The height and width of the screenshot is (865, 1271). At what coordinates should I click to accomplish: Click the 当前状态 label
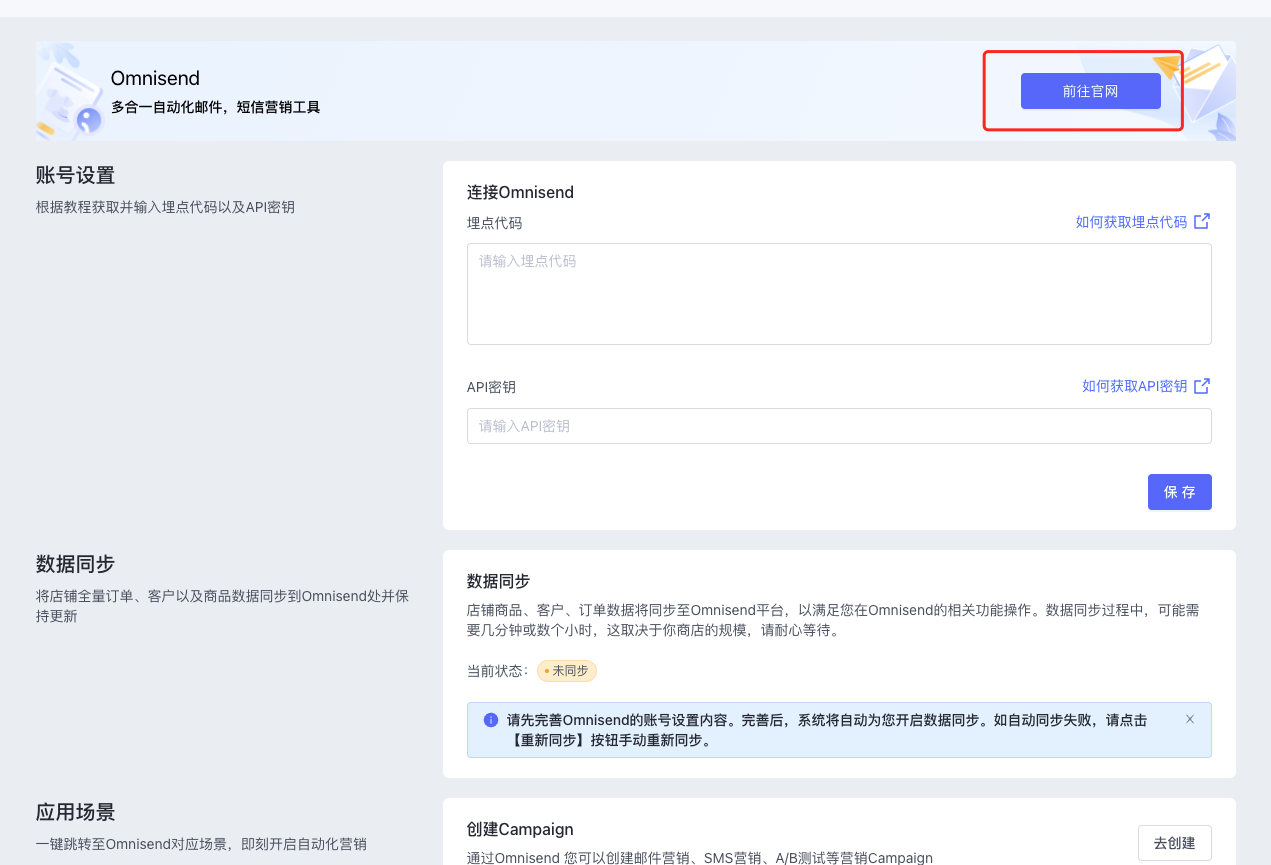click(498, 671)
